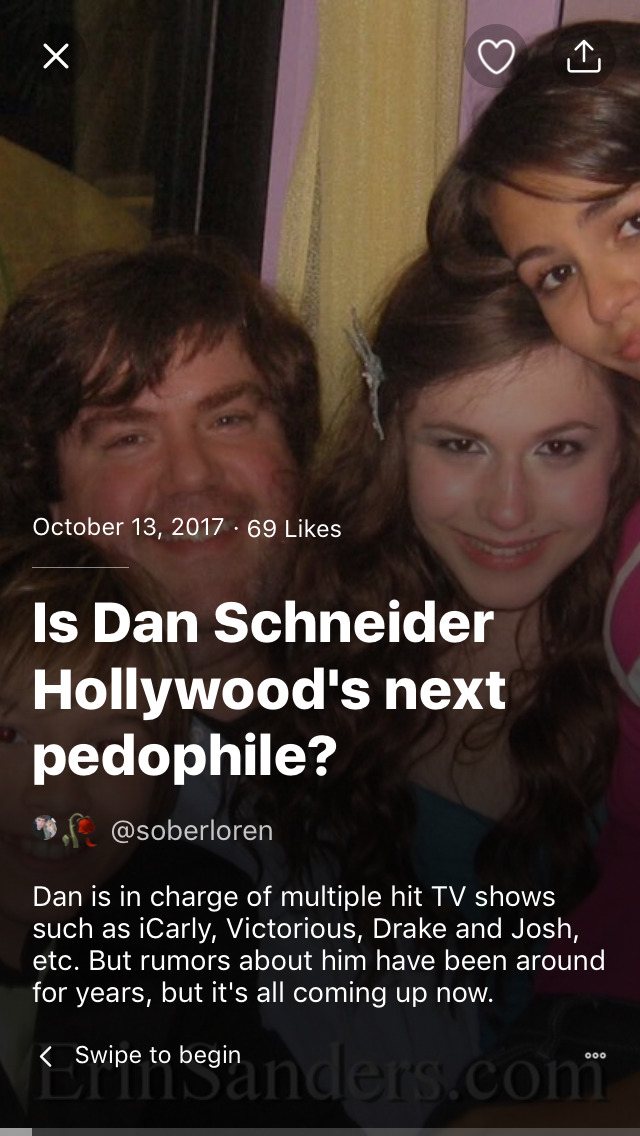Open the three-dot more options menu

point(595,1056)
